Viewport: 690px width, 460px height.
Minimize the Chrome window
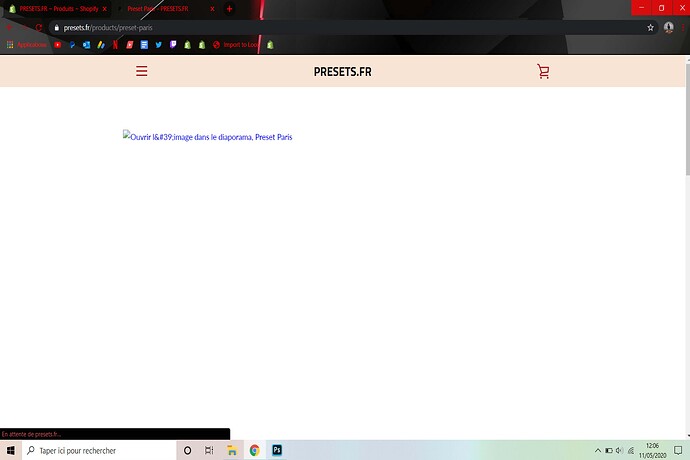[642, 7]
